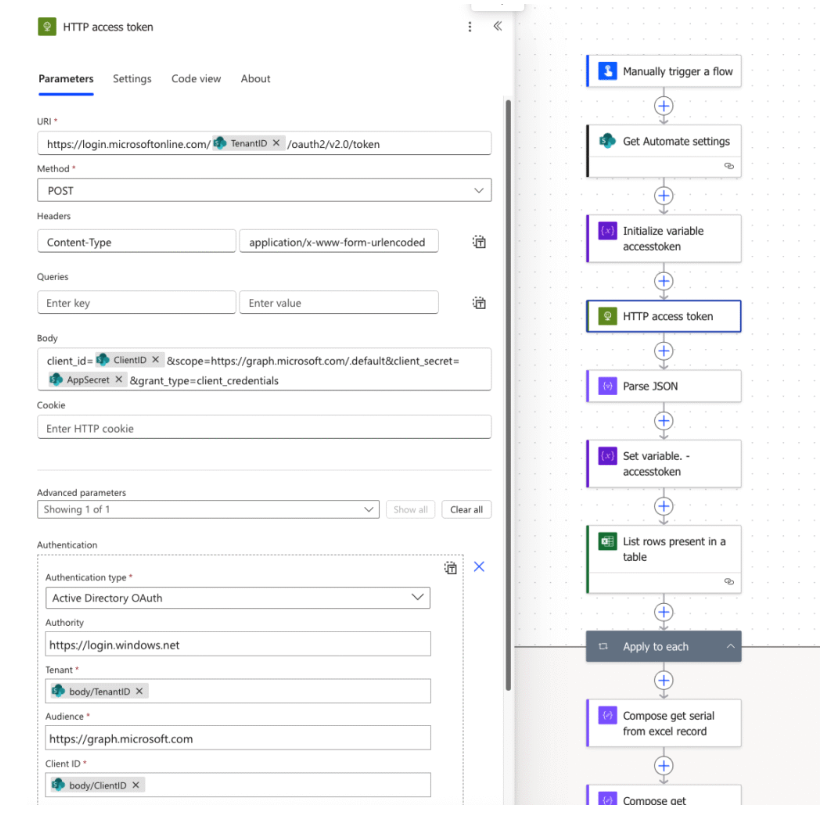840x822 pixels.
Task: Select Initialize variable accesstoken action
Action: (664, 238)
